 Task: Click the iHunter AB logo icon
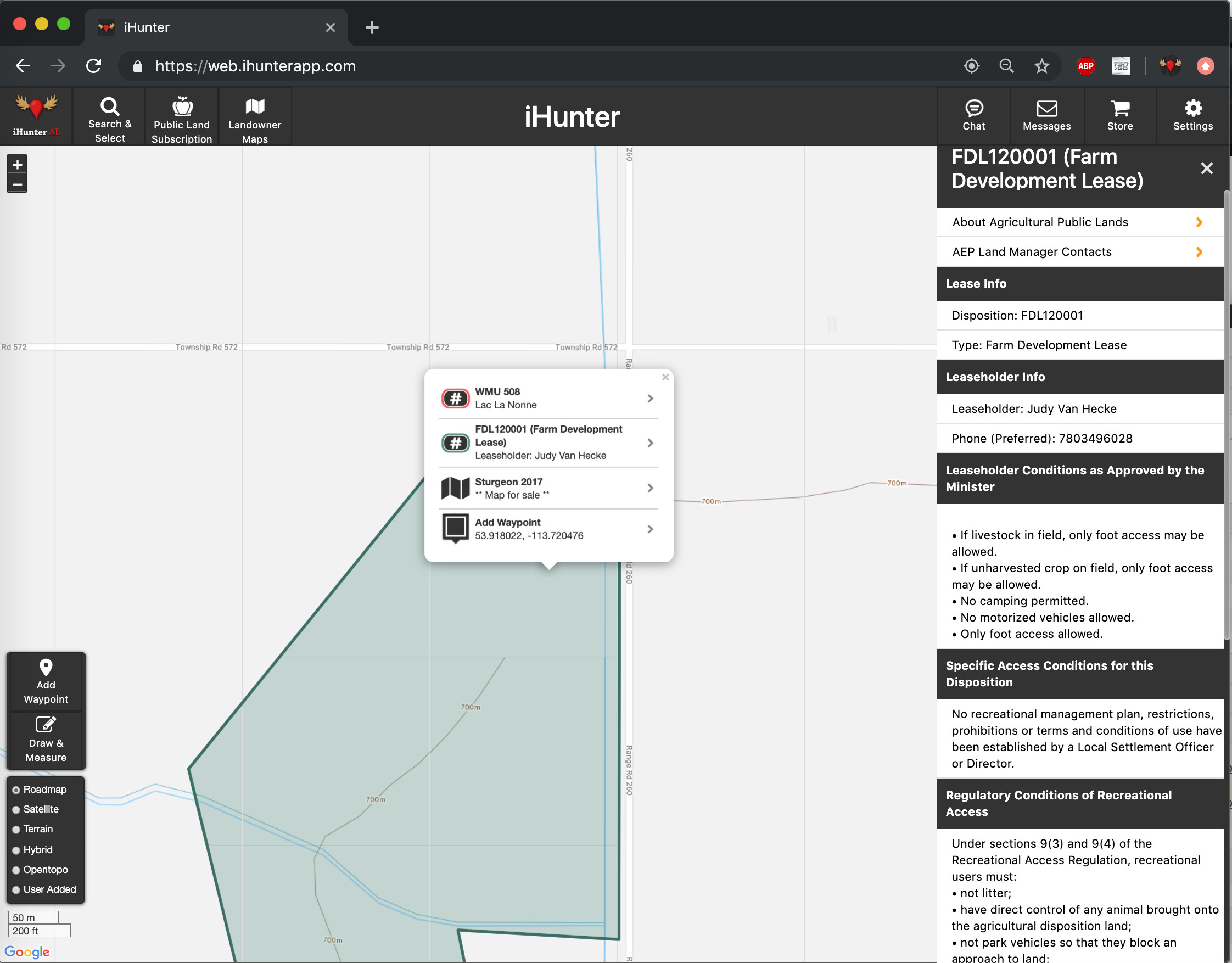36,116
